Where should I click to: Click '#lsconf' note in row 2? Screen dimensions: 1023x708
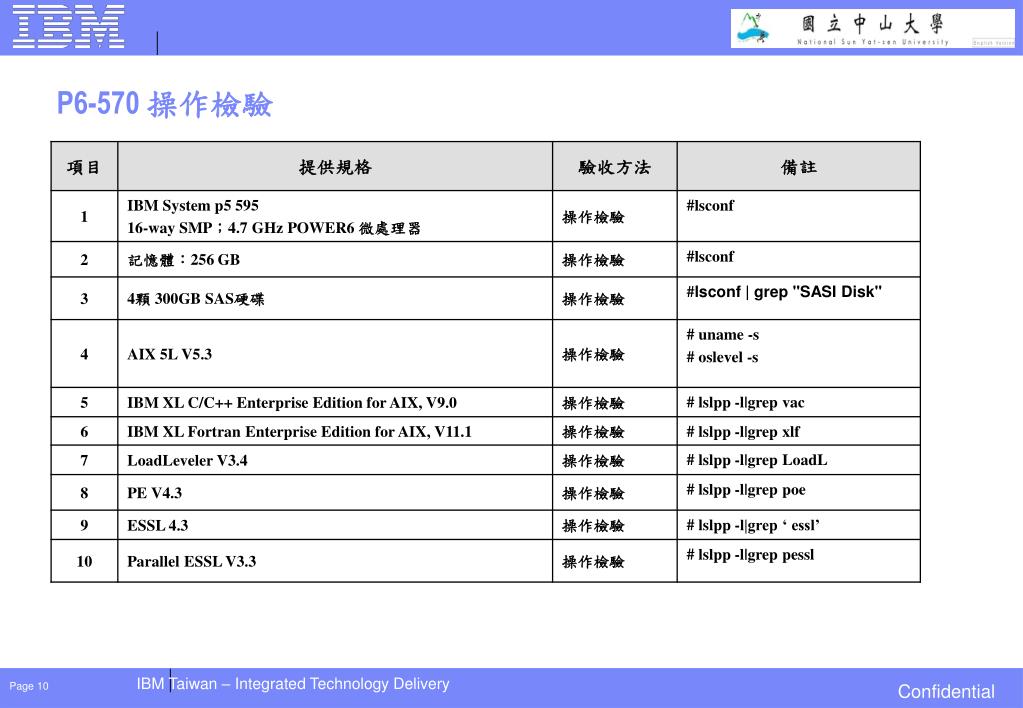click(x=710, y=256)
